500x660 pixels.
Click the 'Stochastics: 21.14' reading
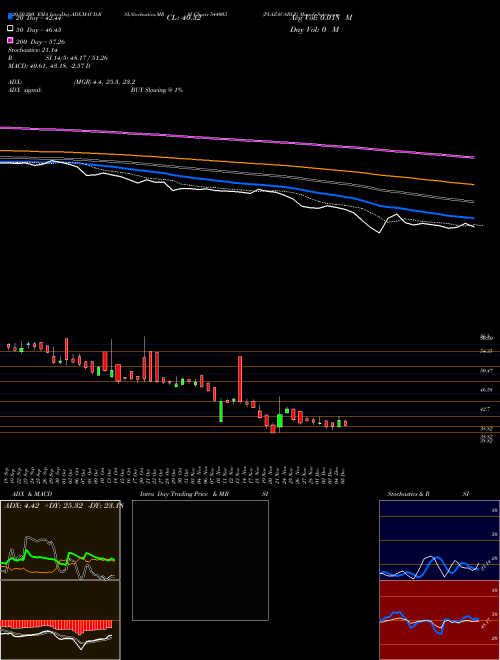[32, 50]
